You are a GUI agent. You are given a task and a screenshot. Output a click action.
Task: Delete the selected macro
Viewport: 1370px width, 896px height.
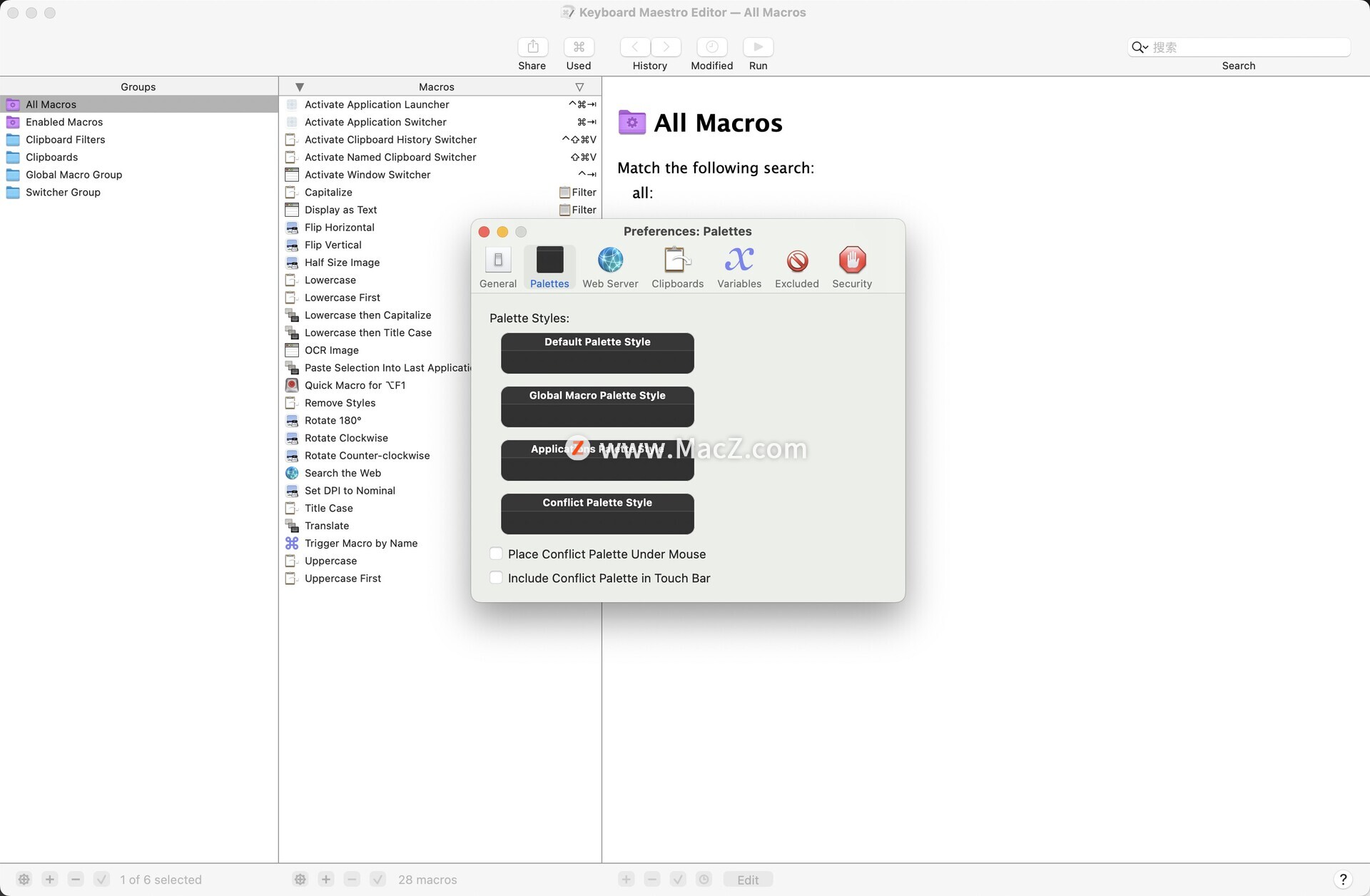(x=352, y=880)
